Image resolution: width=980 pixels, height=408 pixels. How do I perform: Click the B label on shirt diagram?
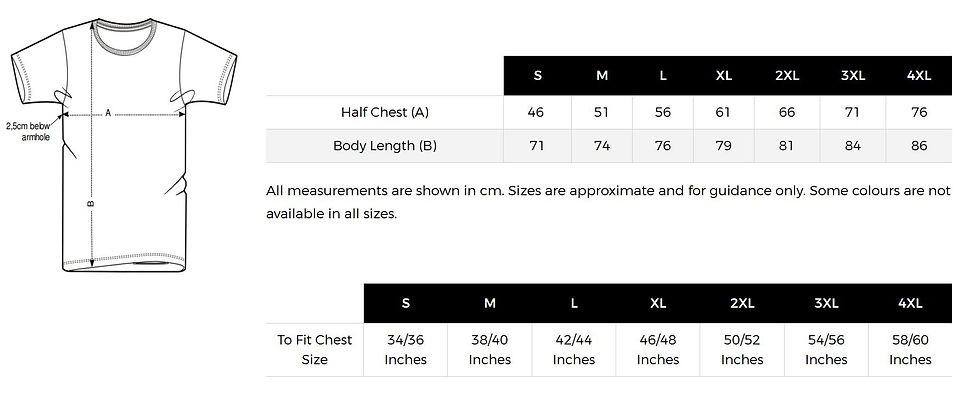pos(90,204)
